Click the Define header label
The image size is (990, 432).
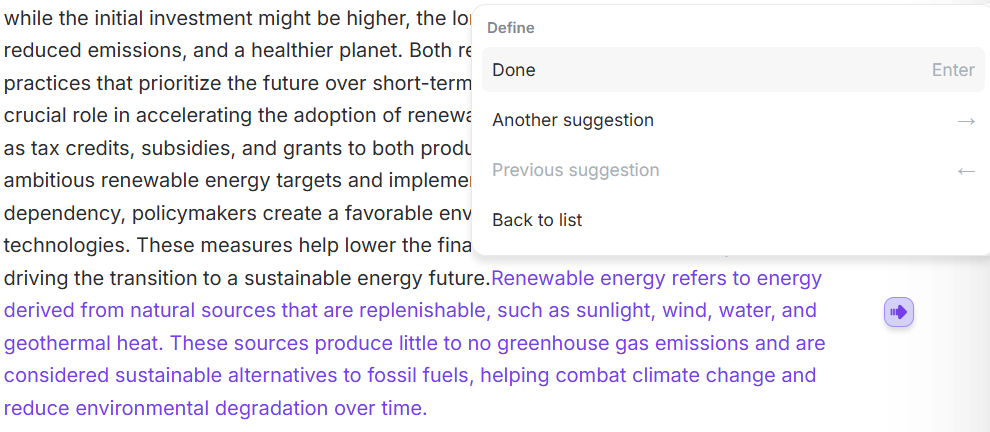511,28
